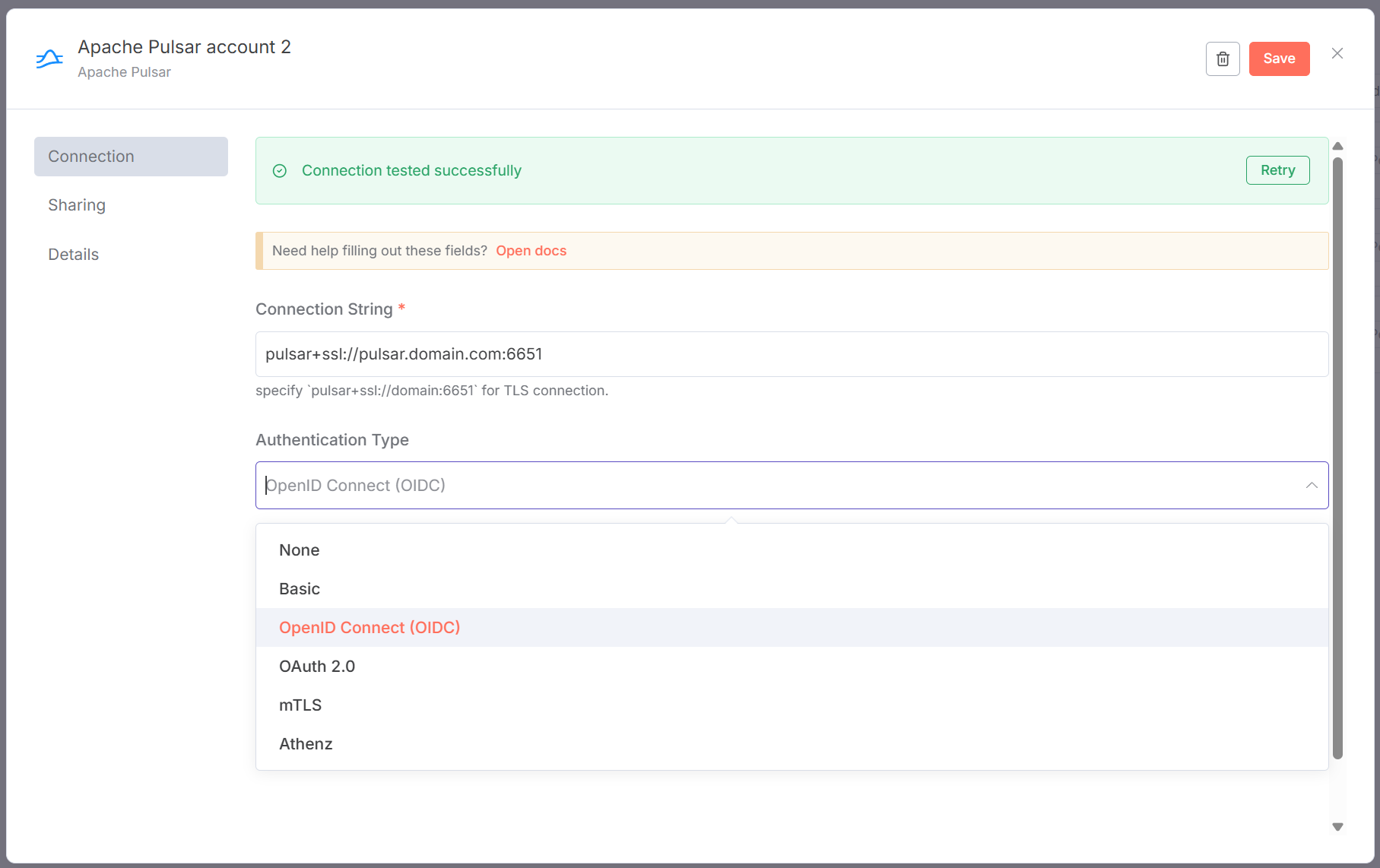
Task: Choose OAuth 2.0 option
Action: [792, 666]
